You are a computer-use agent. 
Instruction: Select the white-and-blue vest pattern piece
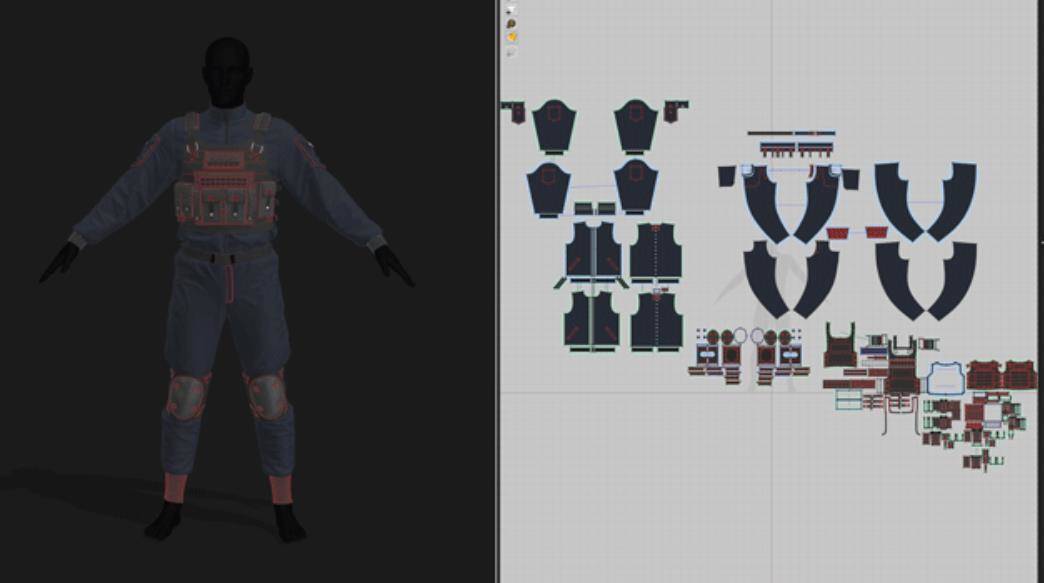[945, 379]
